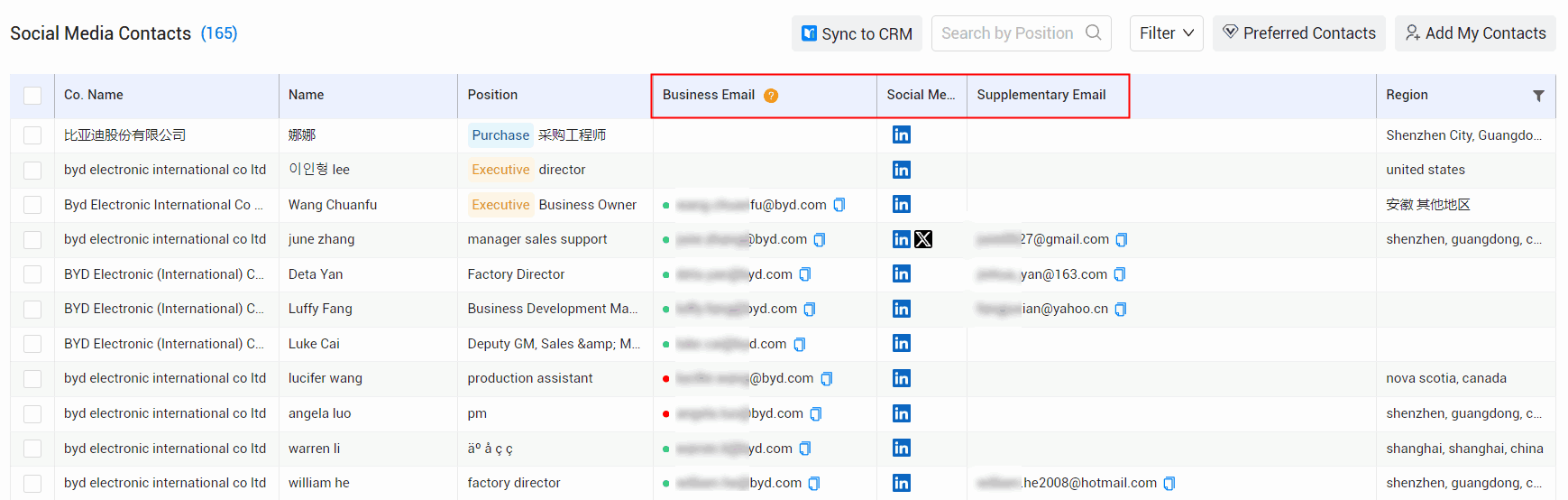Click the Position column header

pos(492,95)
